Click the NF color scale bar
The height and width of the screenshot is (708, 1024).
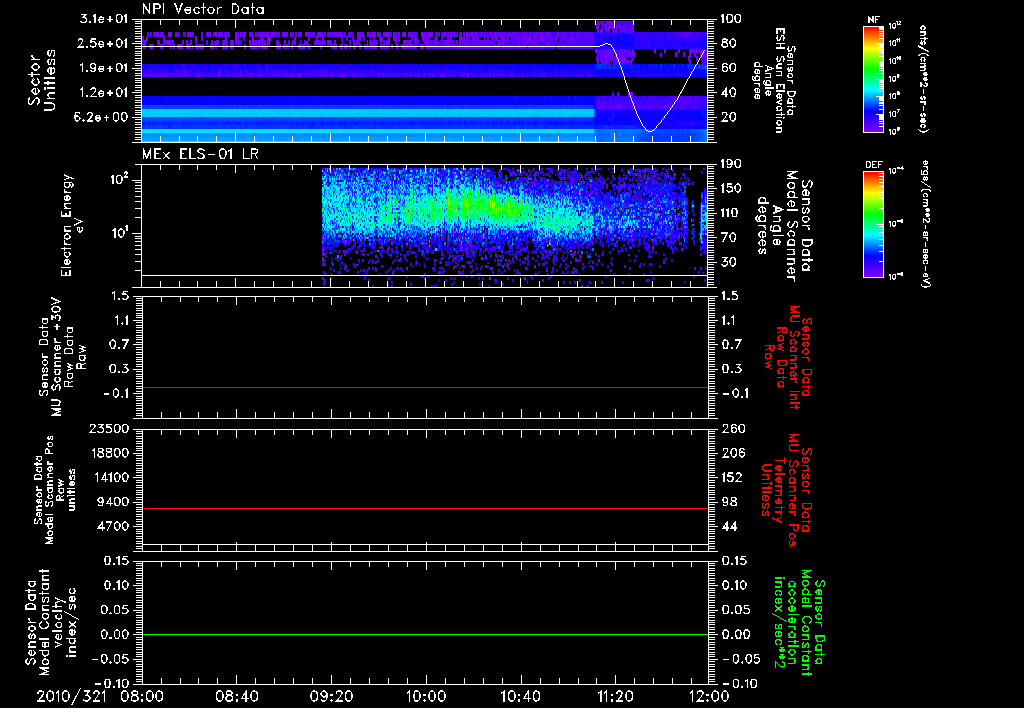click(874, 78)
